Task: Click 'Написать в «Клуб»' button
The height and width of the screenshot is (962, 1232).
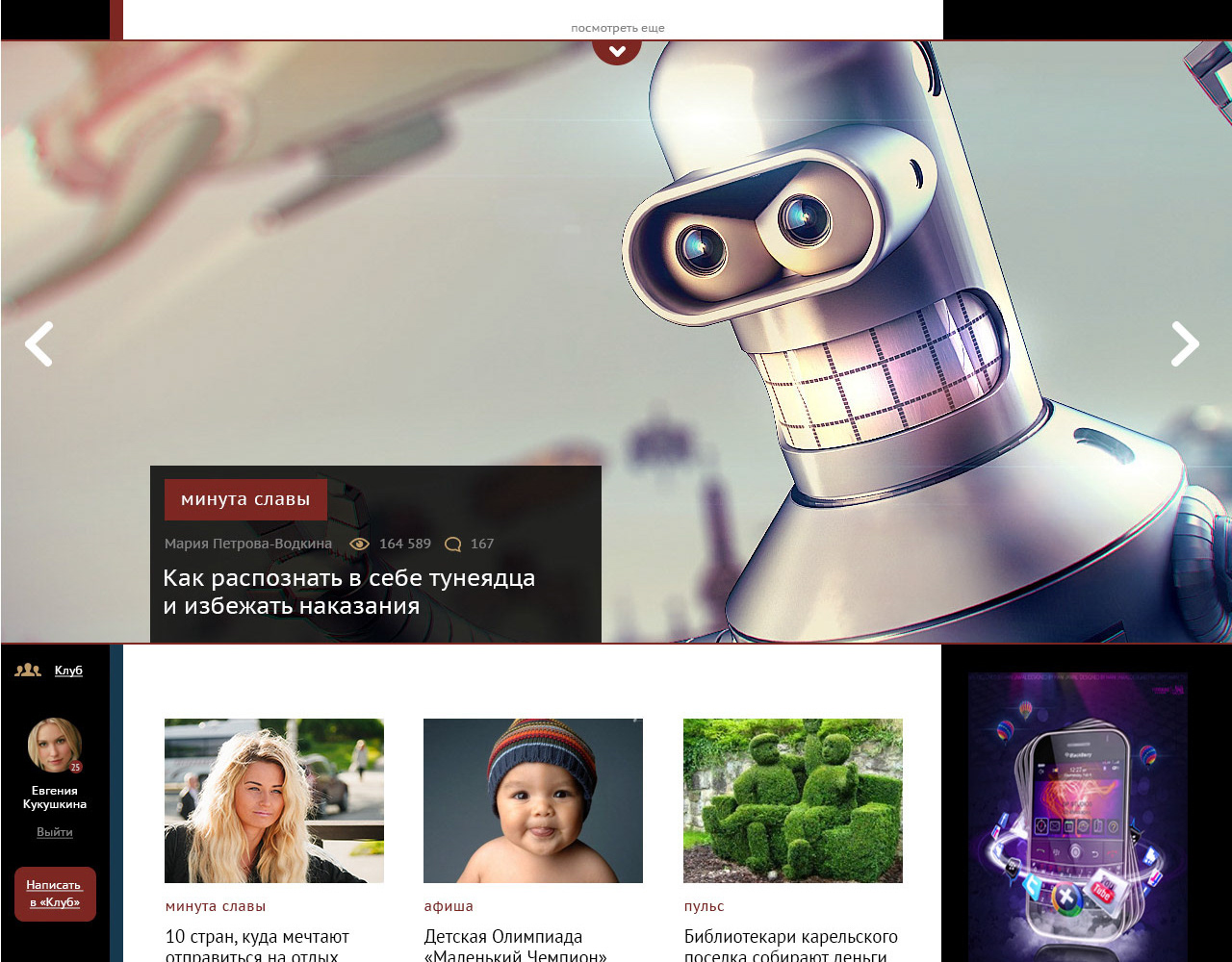Action: pos(55,894)
